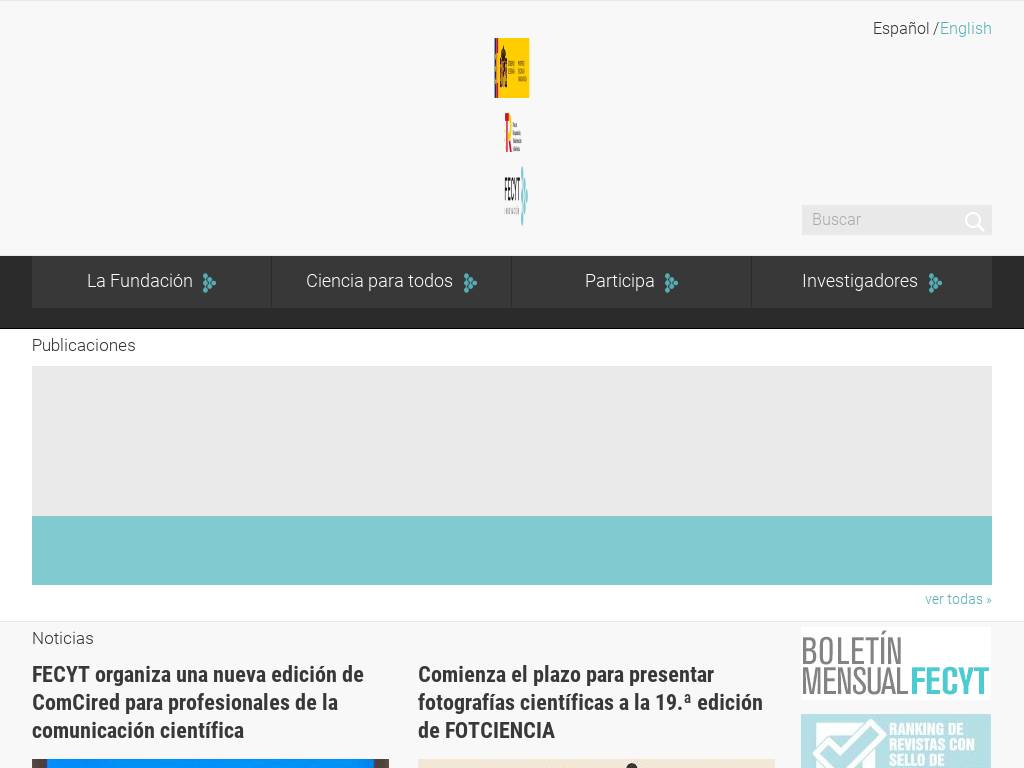Click the FECYT foundation logo

coord(515,196)
